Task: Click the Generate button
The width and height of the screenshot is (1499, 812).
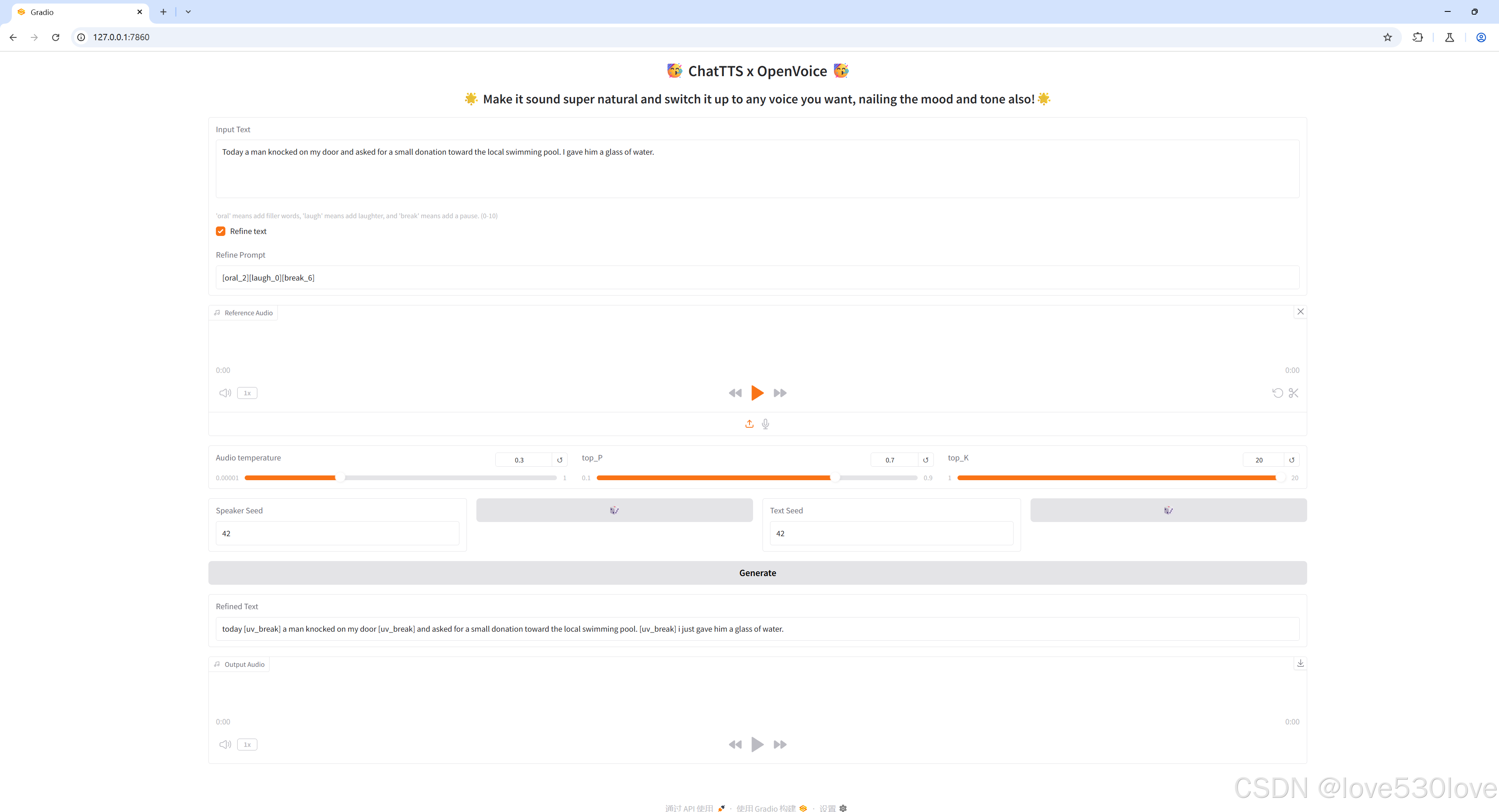Action: [x=757, y=573]
